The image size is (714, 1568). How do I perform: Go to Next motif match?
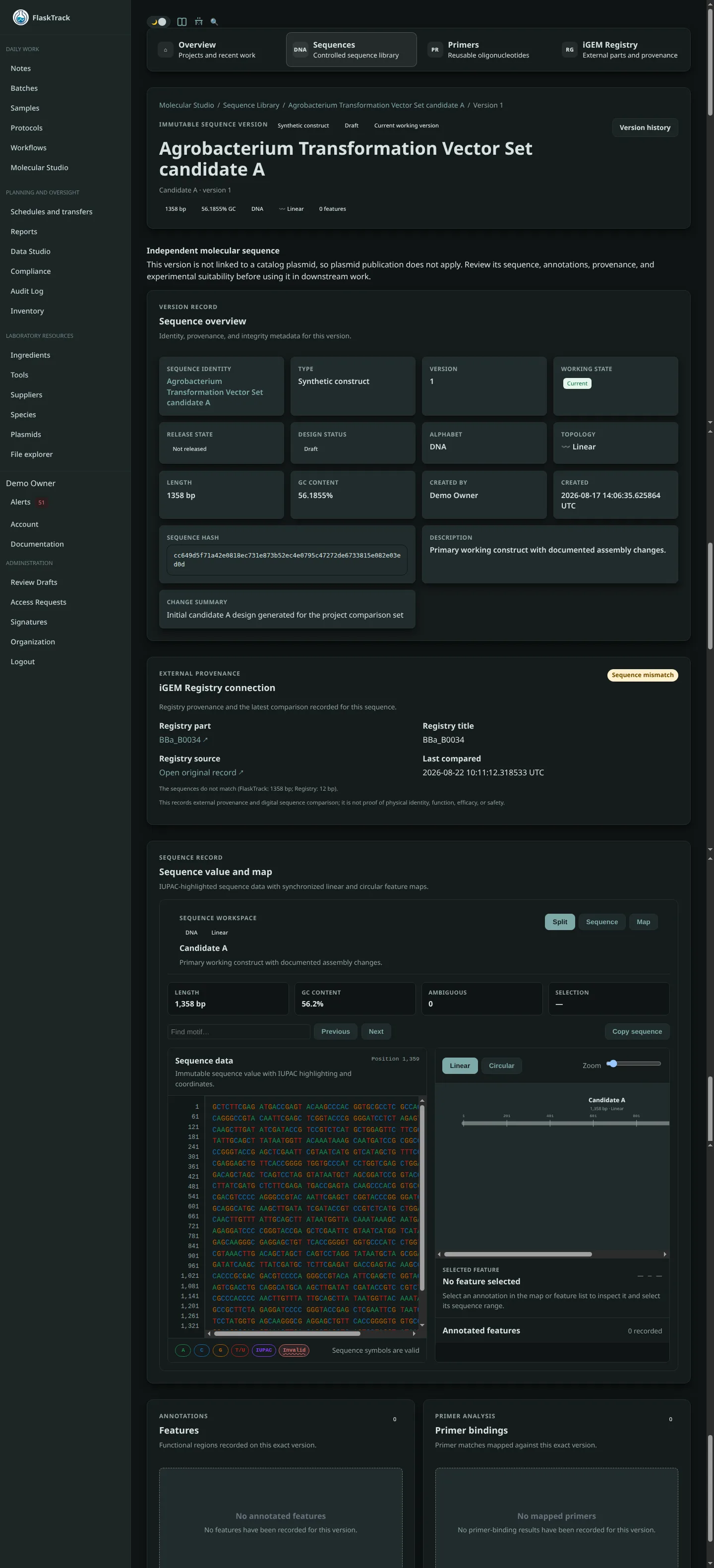coord(376,1032)
